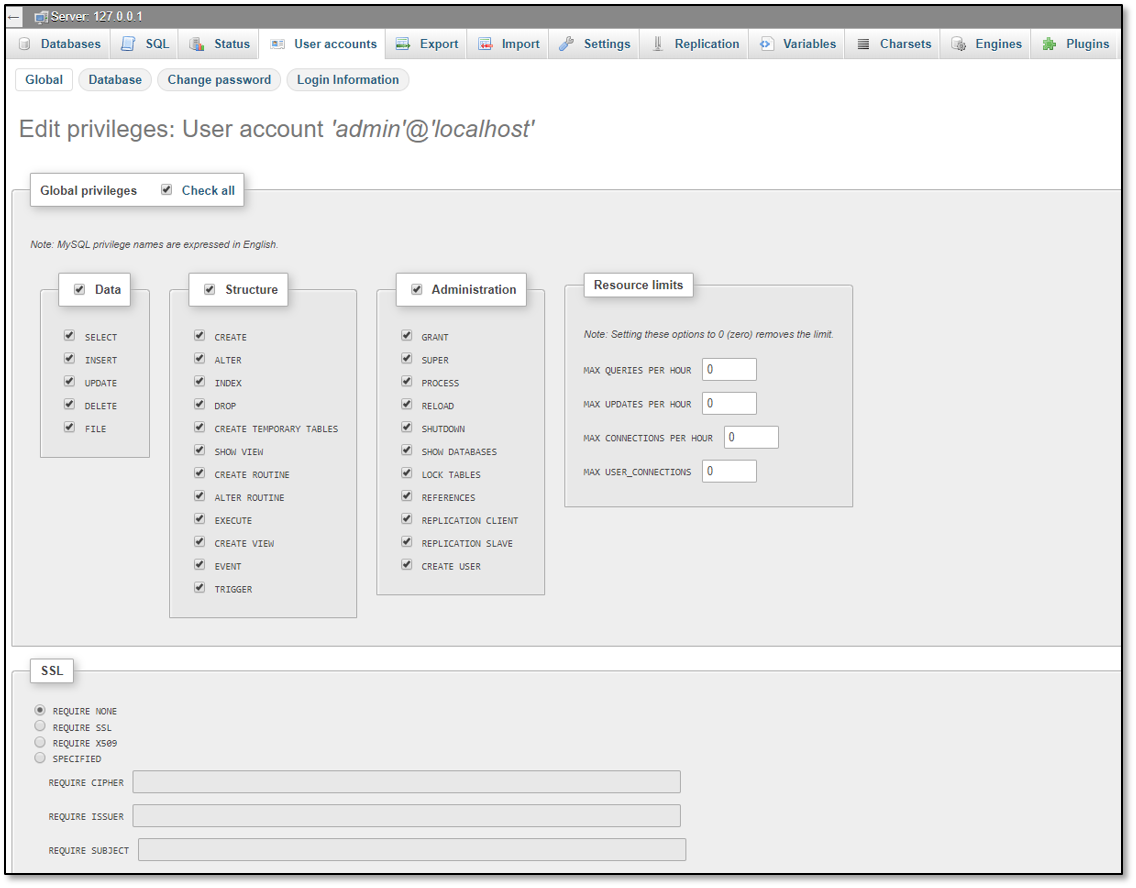The width and height of the screenshot is (1136, 888).
Task: Uncheck the CREATE TEMPORARY TABLES privilege
Action: tap(199, 427)
